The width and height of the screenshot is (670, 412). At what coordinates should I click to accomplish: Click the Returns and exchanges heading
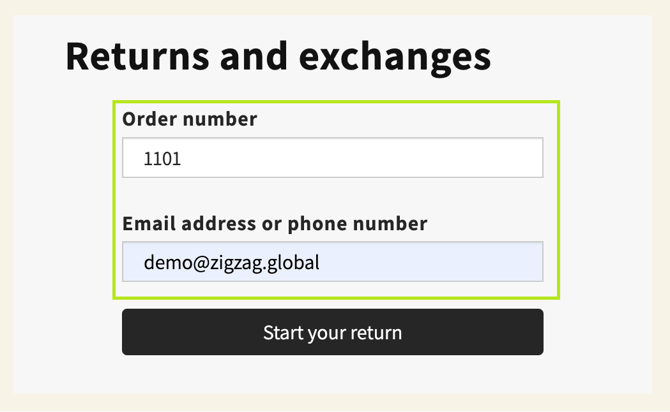coord(278,57)
